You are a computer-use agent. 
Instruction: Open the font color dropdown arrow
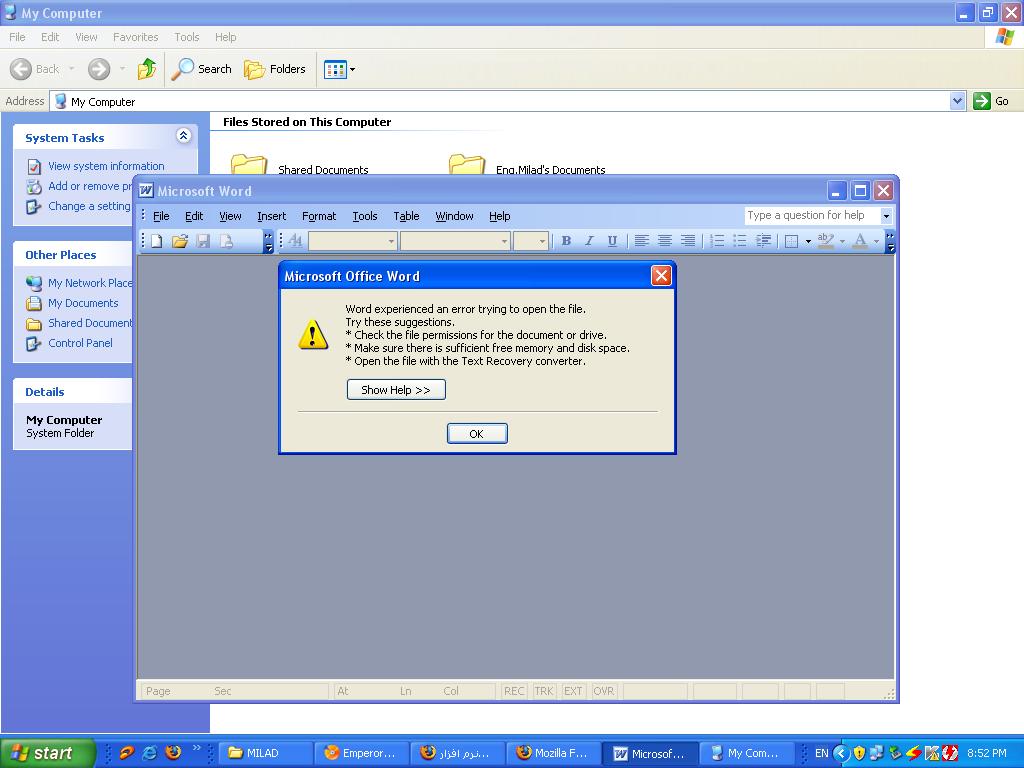pos(876,242)
